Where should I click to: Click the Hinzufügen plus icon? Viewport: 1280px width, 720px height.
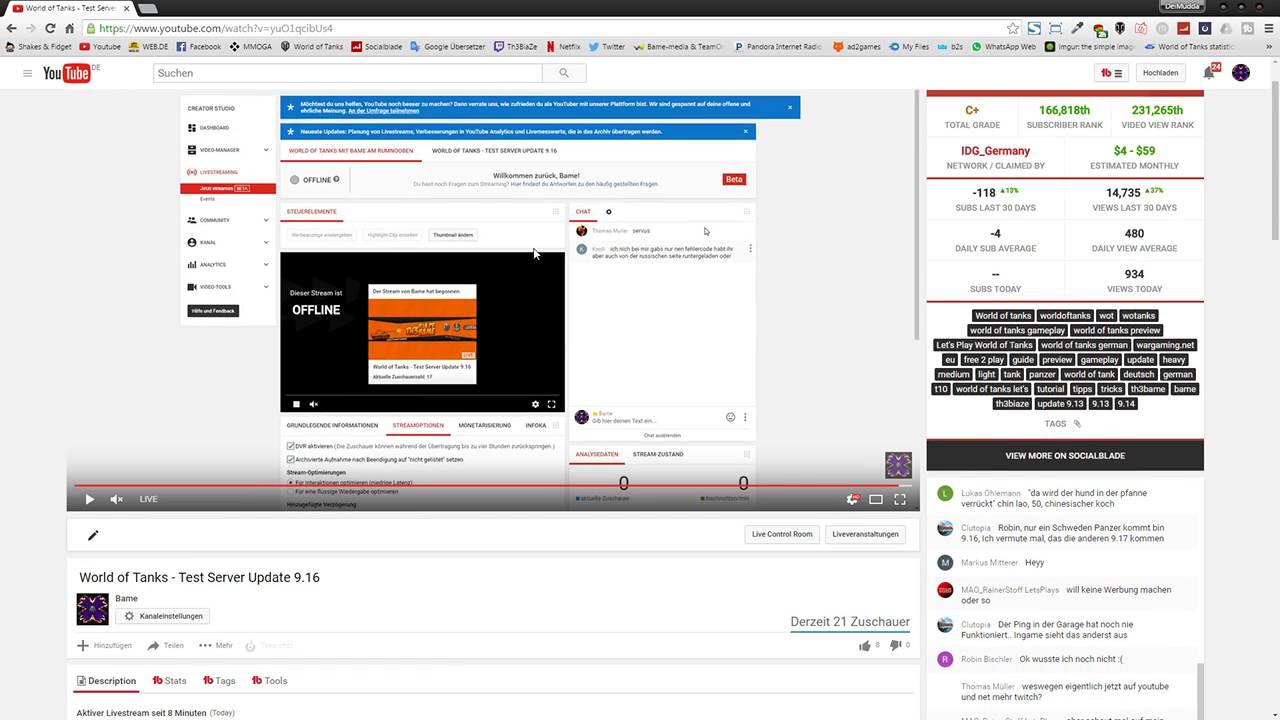(83, 646)
